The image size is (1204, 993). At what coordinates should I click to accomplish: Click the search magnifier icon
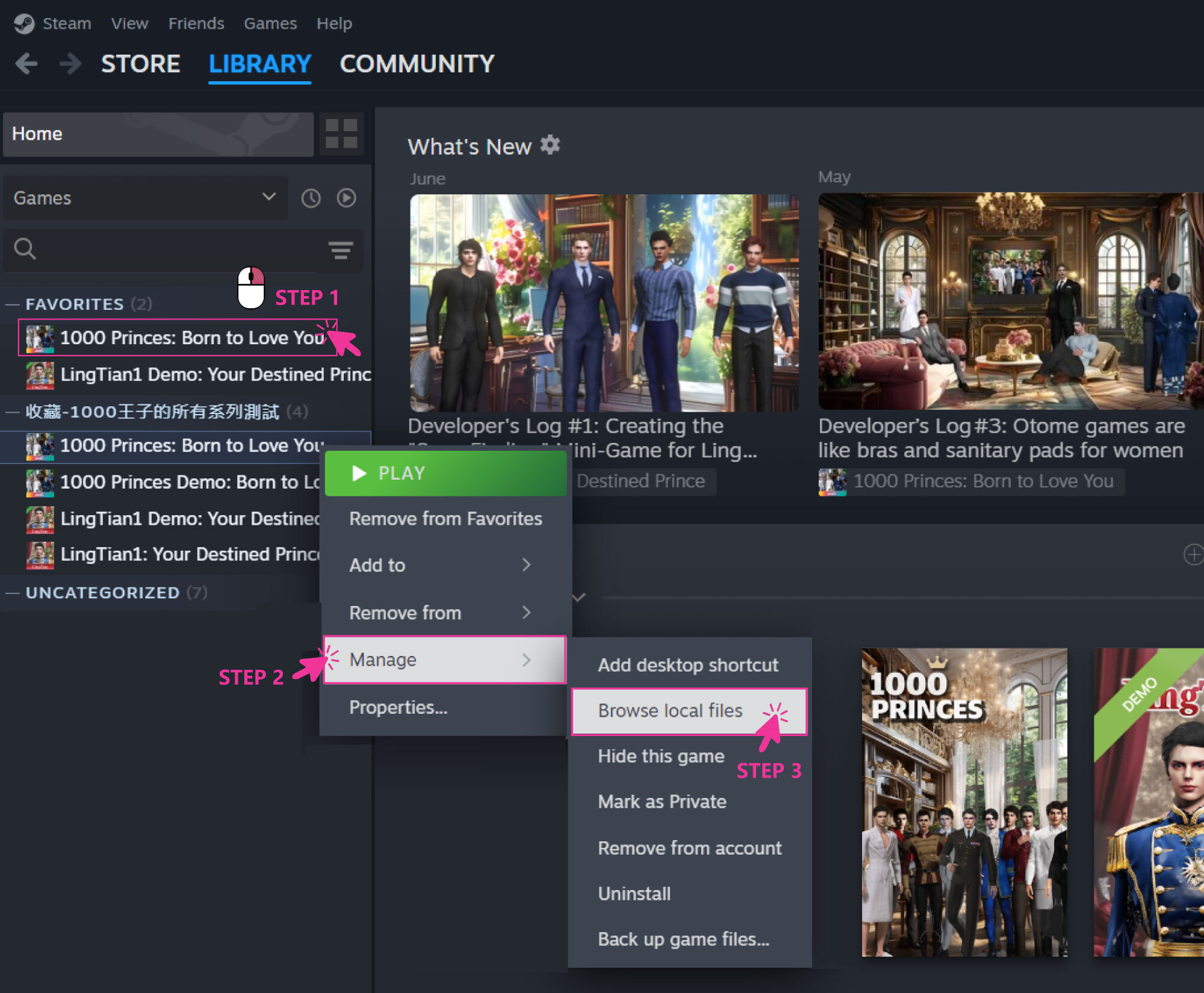[25, 249]
